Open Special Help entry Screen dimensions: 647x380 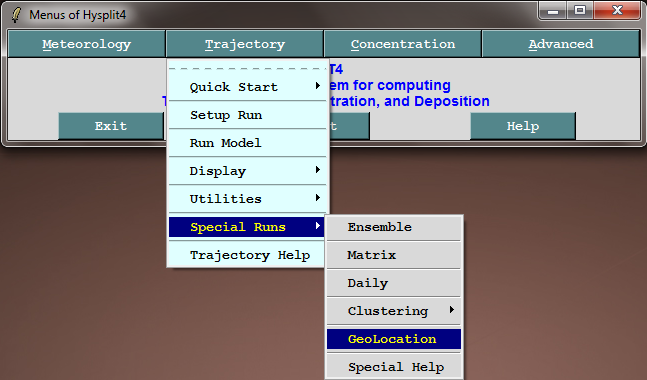tap(394, 367)
